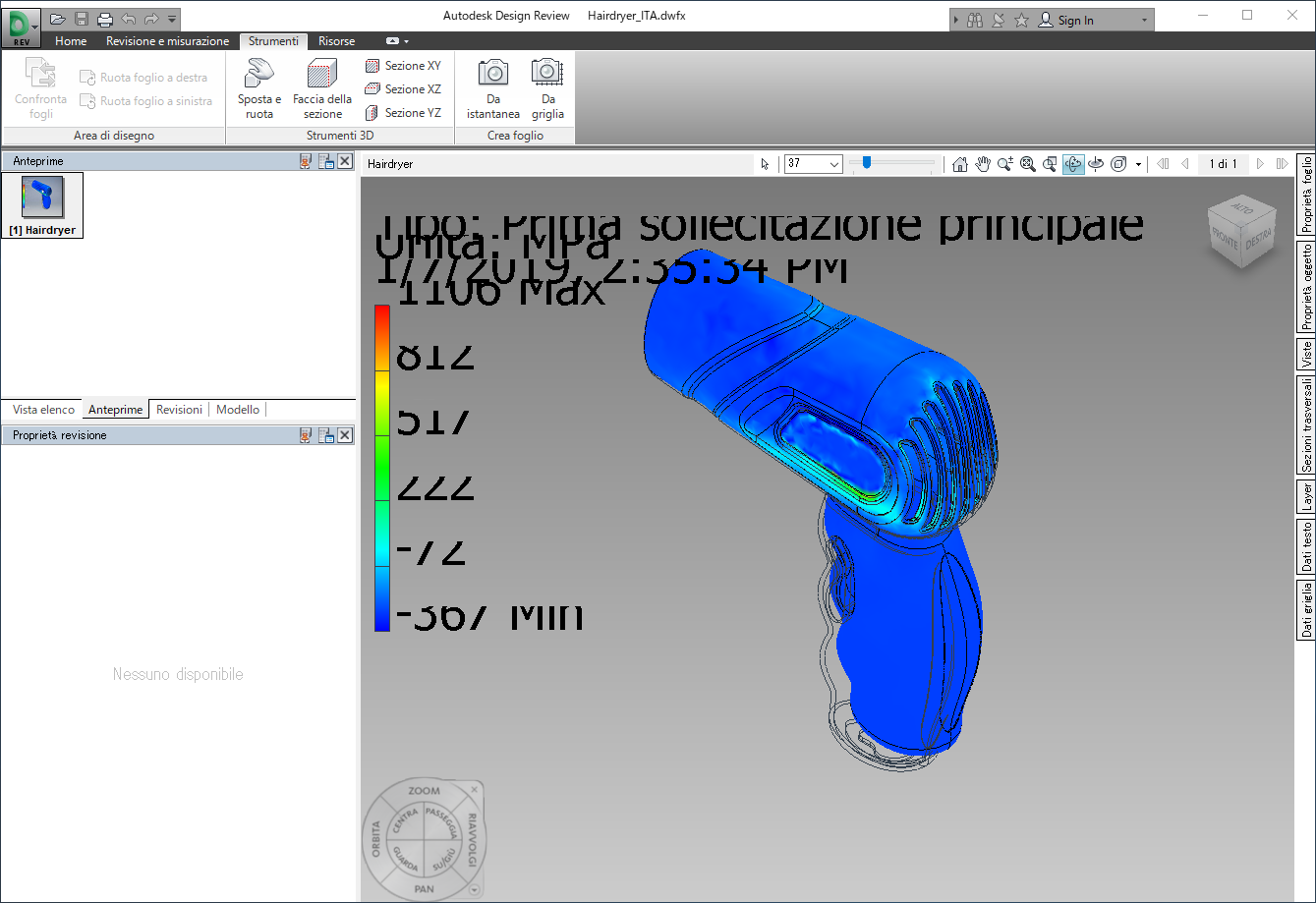
Task: Switch to the Vista elenco tab
Action: coord(43,410)
